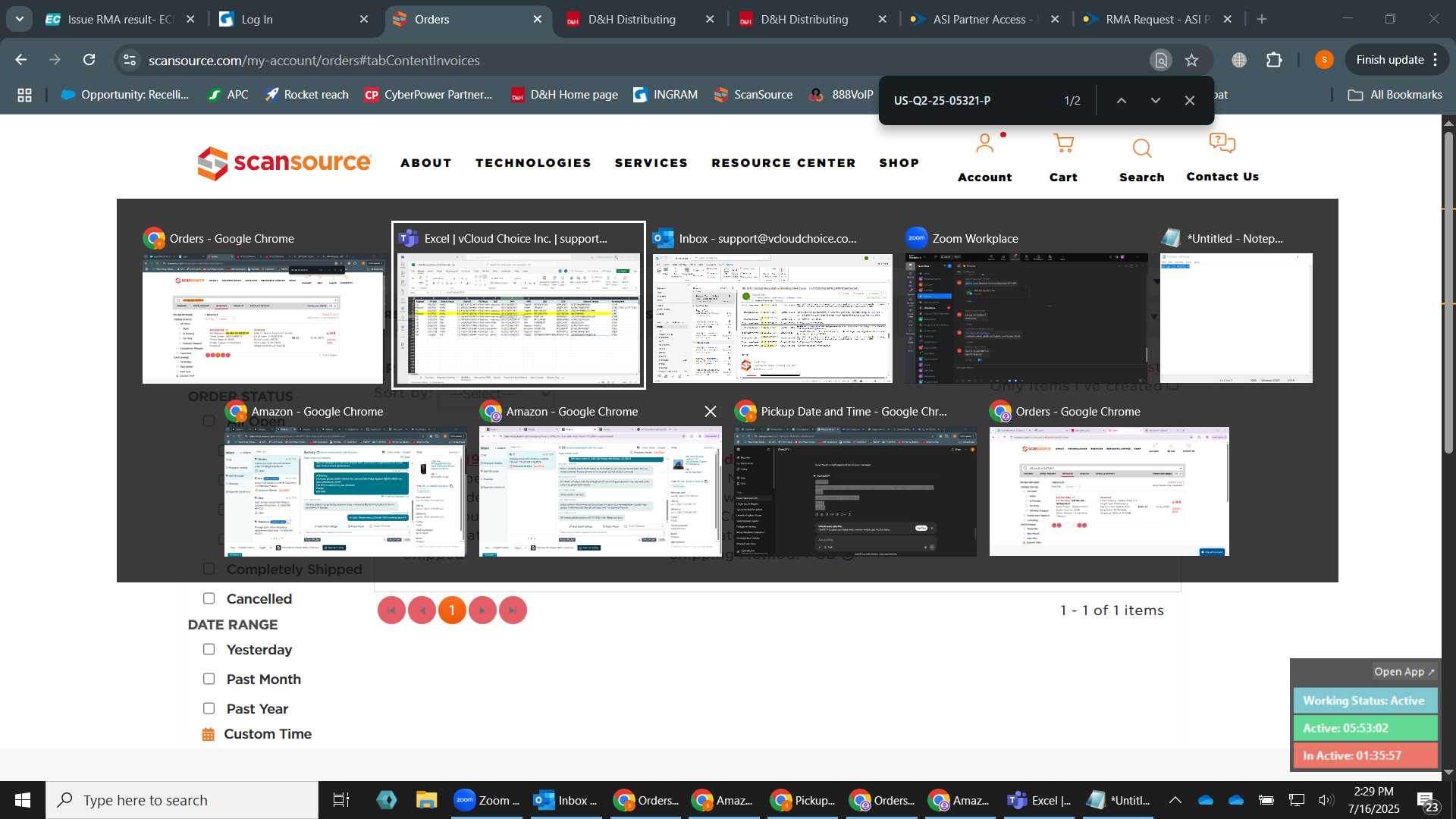This screenshot has height=819, width=1456.
Task: Close the find-in-page bar
Action: [x=1189, y=101]
